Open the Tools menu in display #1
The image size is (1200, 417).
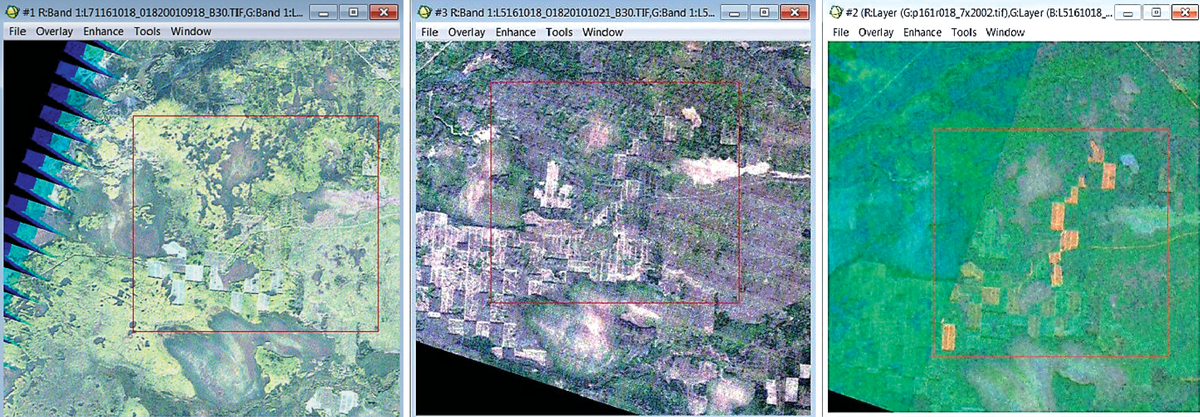[x=147, y=31]
